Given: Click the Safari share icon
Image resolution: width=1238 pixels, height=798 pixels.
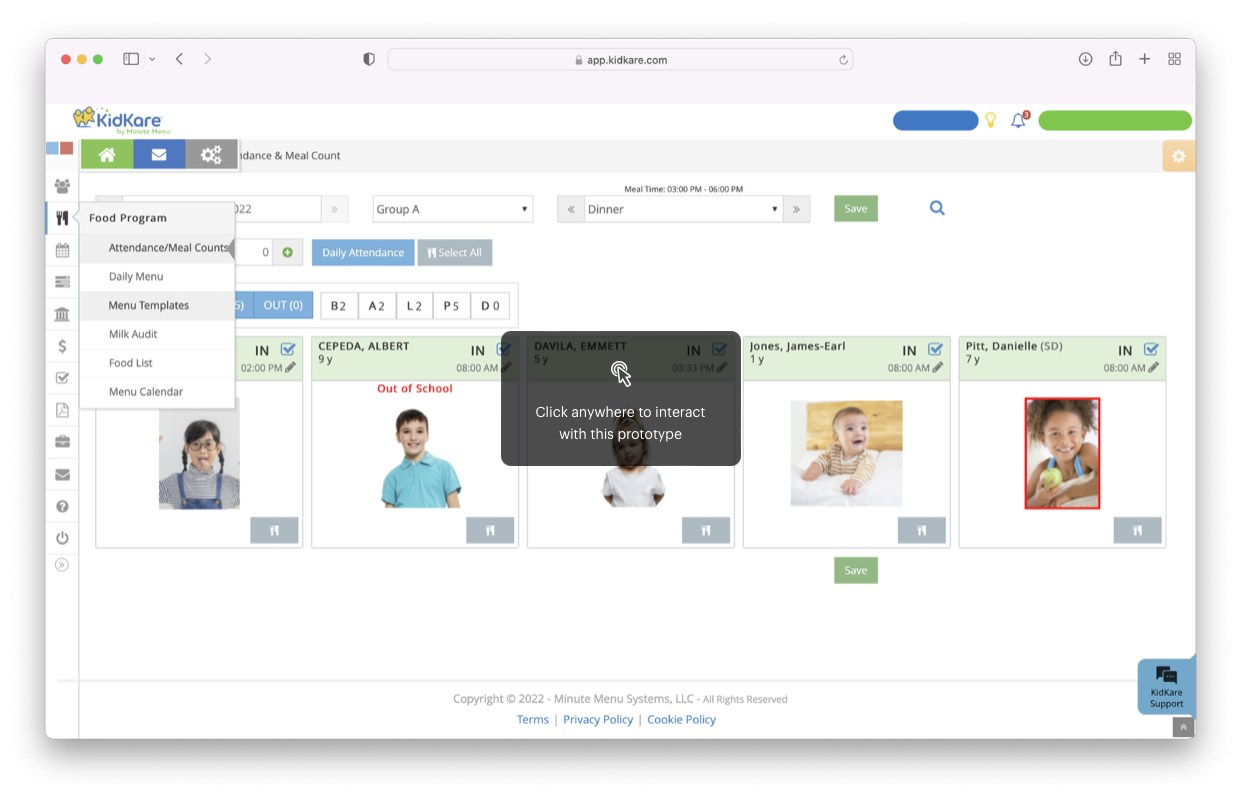Looking at the screenshot, I should (1115, 59).
